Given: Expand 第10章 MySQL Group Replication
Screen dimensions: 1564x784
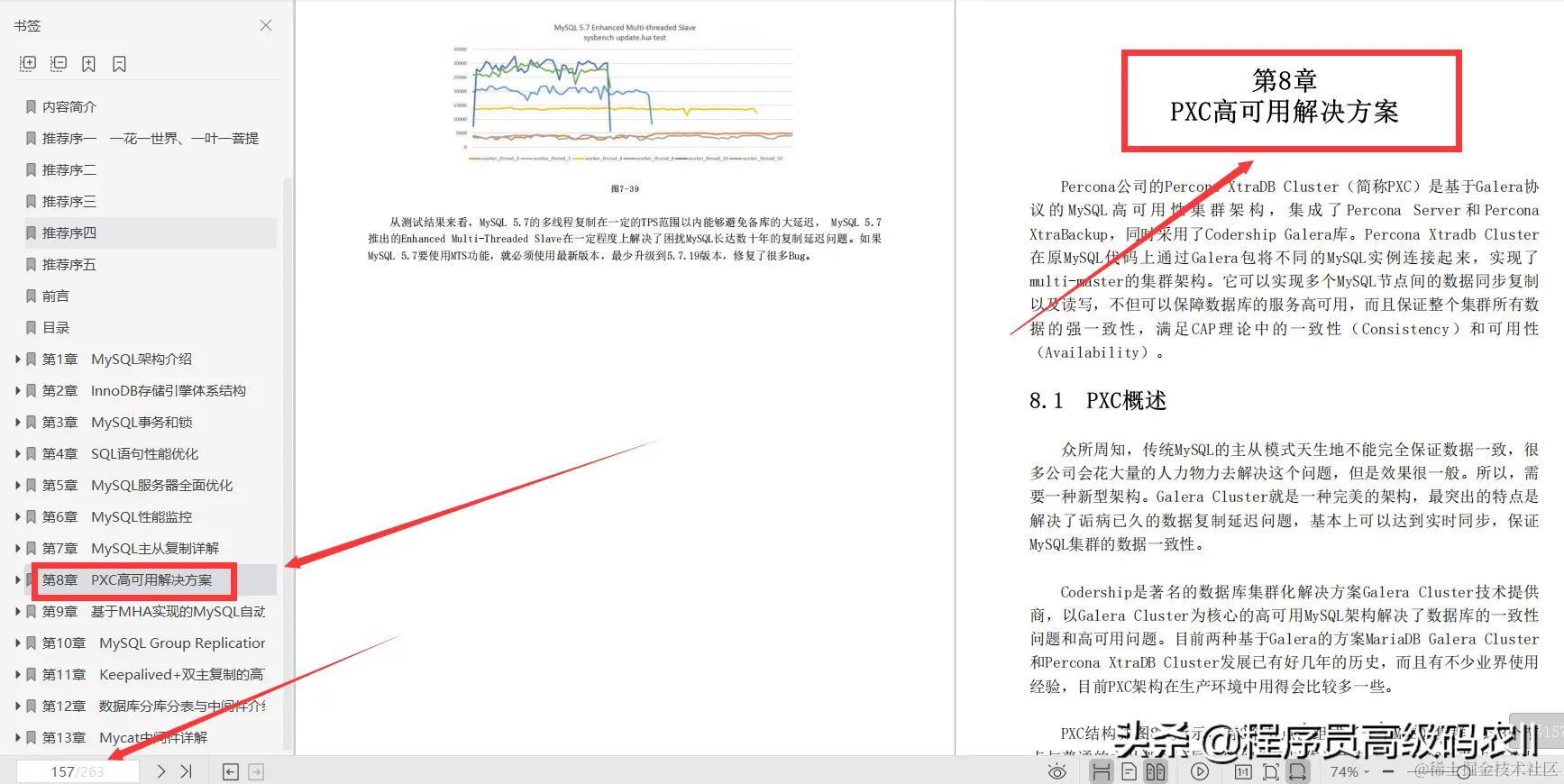Looking at the screenshot, I should tap(18, 643).
